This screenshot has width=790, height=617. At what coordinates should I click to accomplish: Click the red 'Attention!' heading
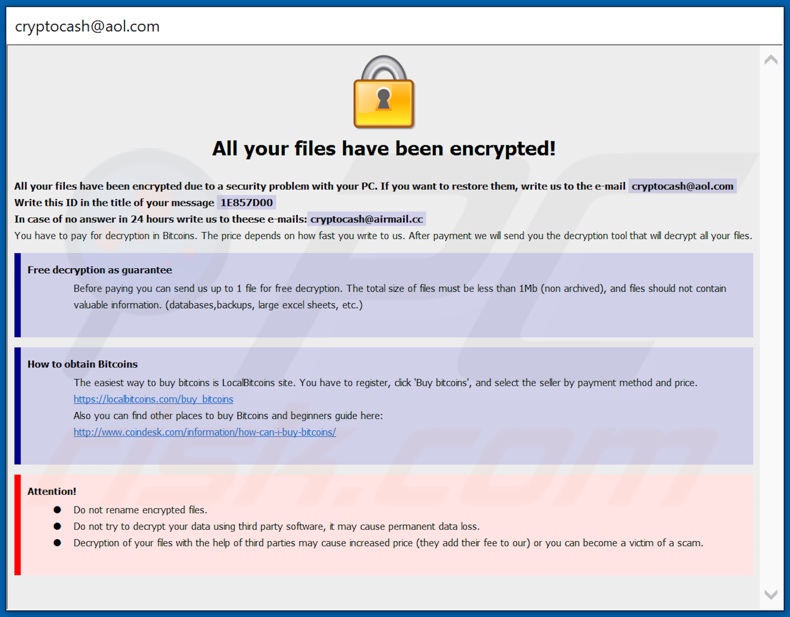52,491
